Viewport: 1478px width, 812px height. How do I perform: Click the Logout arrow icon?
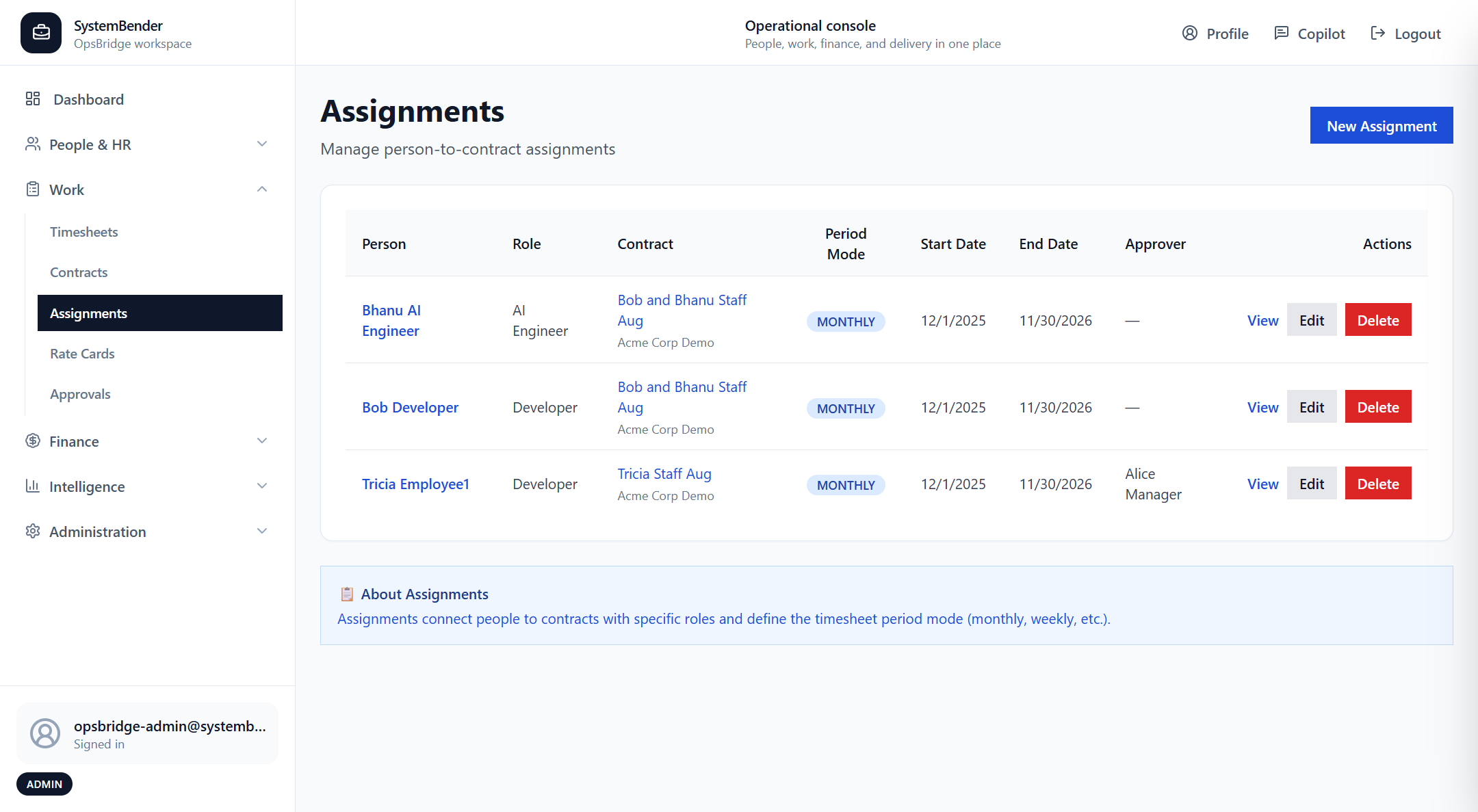1378,34
